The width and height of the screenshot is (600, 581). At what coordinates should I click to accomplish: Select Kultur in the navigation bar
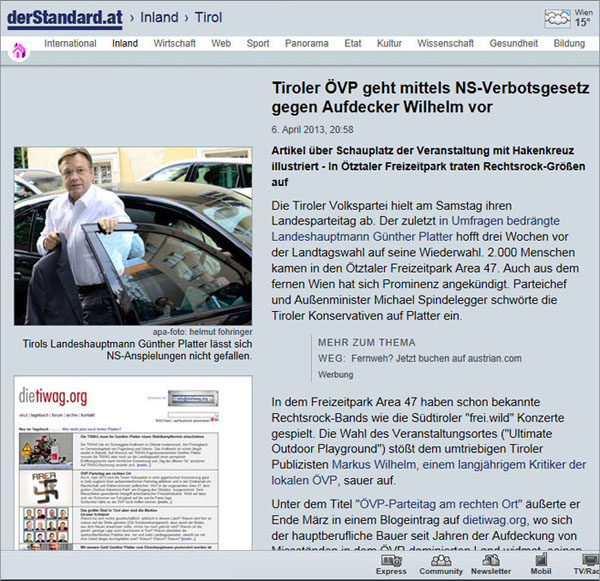(389, 43)
